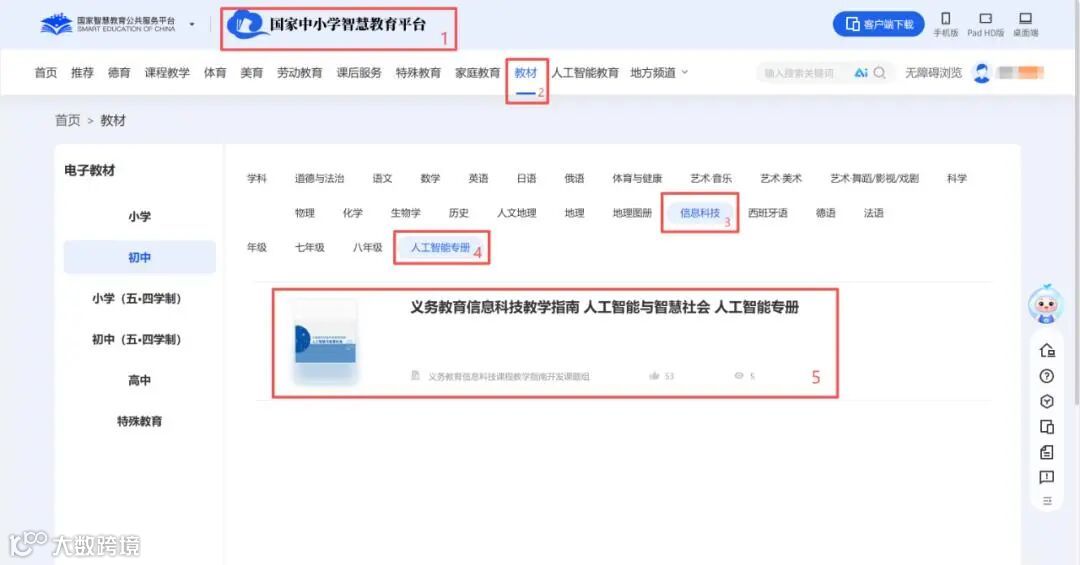Image resolution: width=1080 pixels, height=565 pixels.
Task: Open the 课后服务 nav tab
Action: (359, 72)
